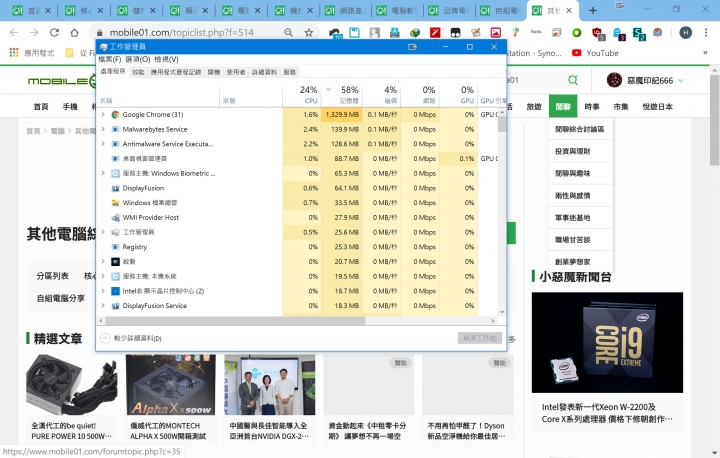Image resolution: width=720 pixels, height=458 pixels.
Task: Click the Windows 檔案總管 folder icon
Action: 115,203
